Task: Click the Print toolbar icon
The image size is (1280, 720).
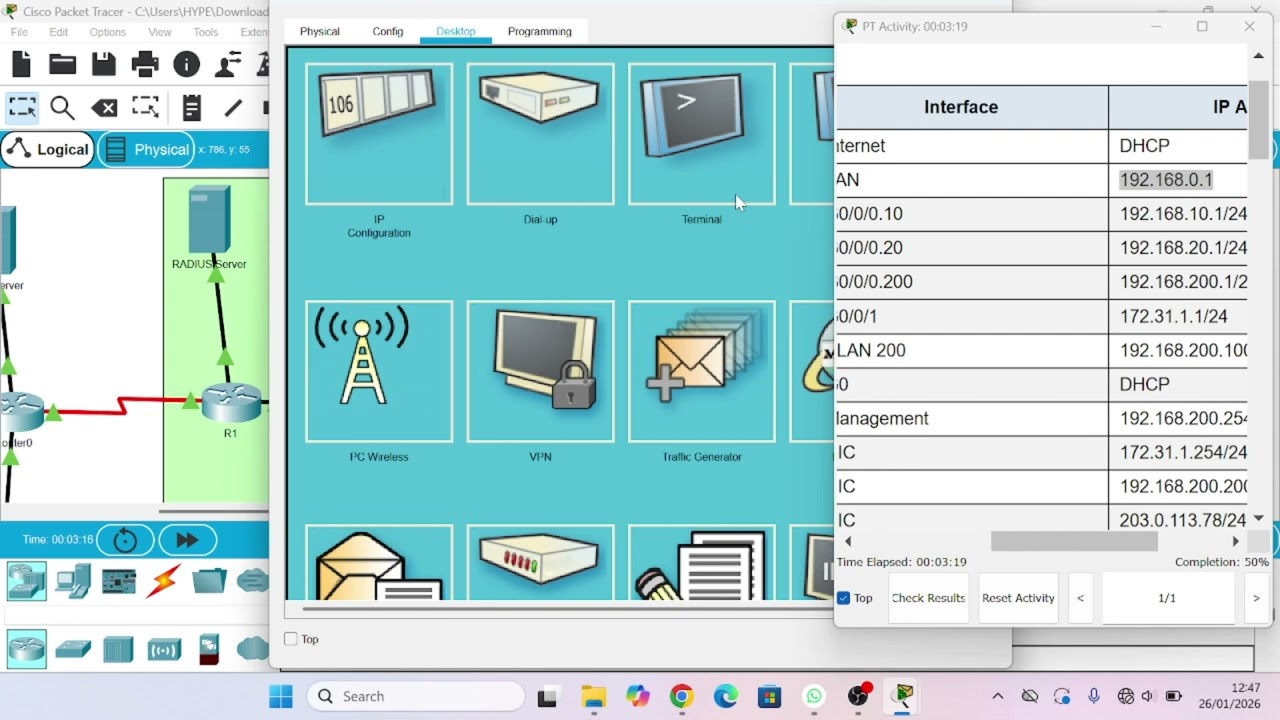Action: pyautogui.click(x=145, y=65)
